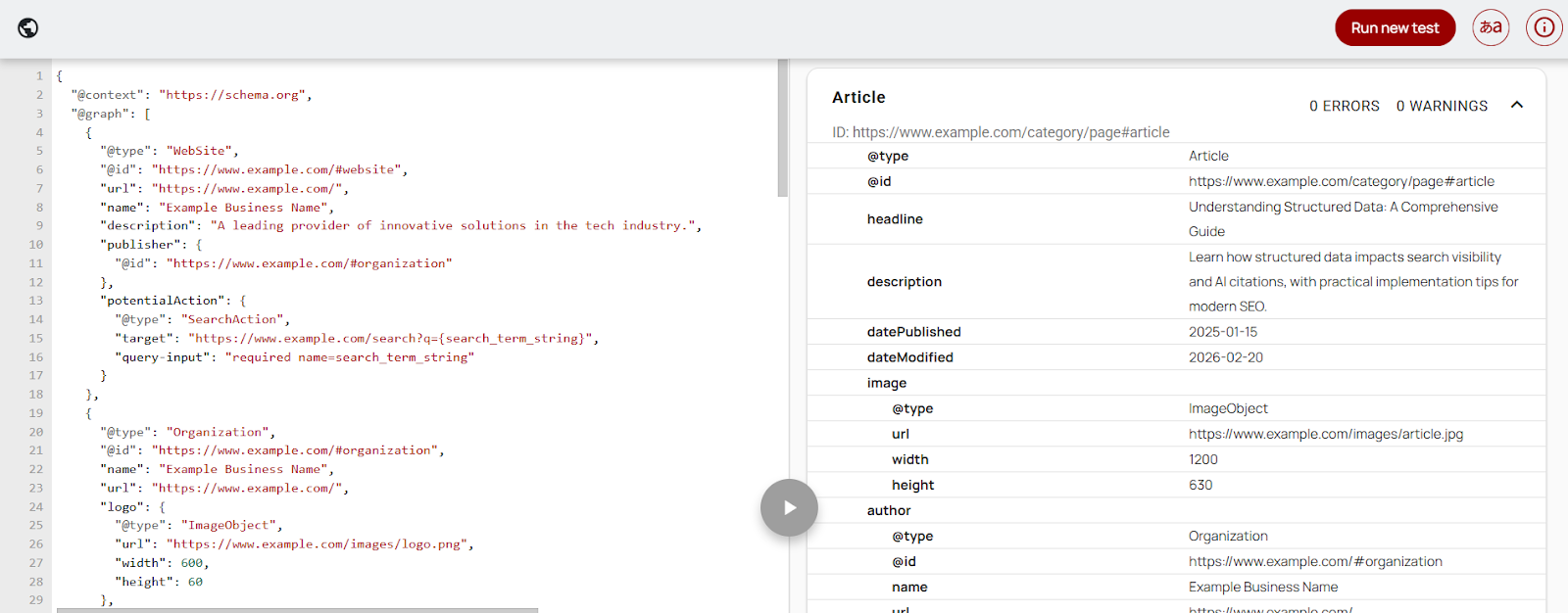This screenshot has width=1568, height=613.
Task: Click the SearchAction code line
Action: 203,319
